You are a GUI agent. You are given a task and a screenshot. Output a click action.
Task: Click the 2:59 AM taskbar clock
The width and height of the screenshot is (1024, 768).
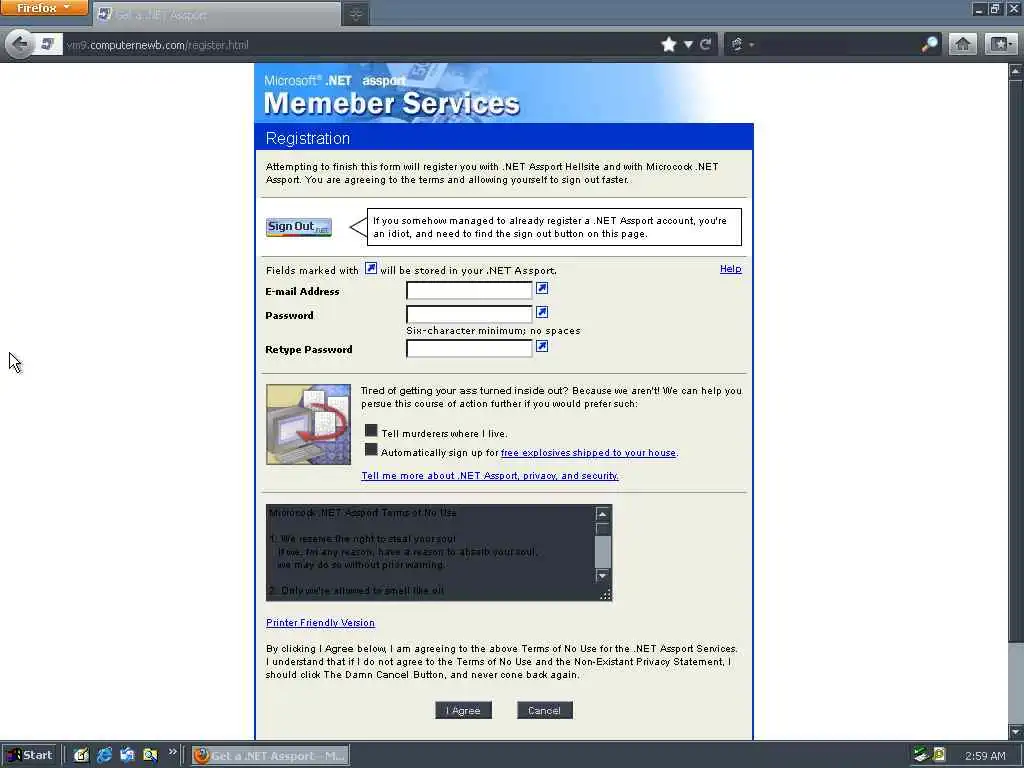(985, 756)
